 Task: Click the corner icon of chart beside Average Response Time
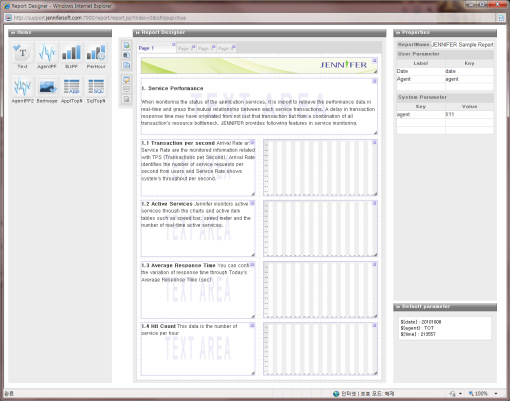(x=374, y=264)
